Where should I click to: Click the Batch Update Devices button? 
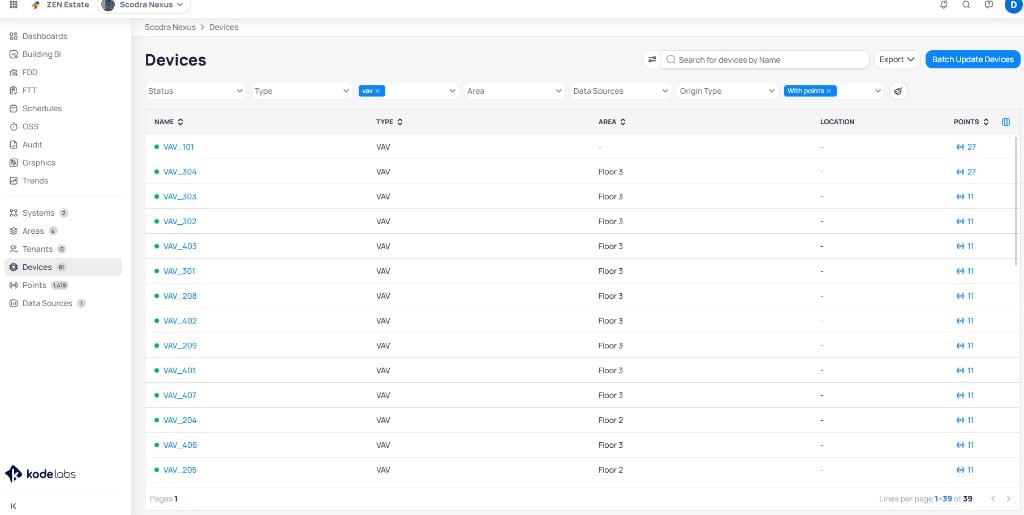(x=972, y=59)
